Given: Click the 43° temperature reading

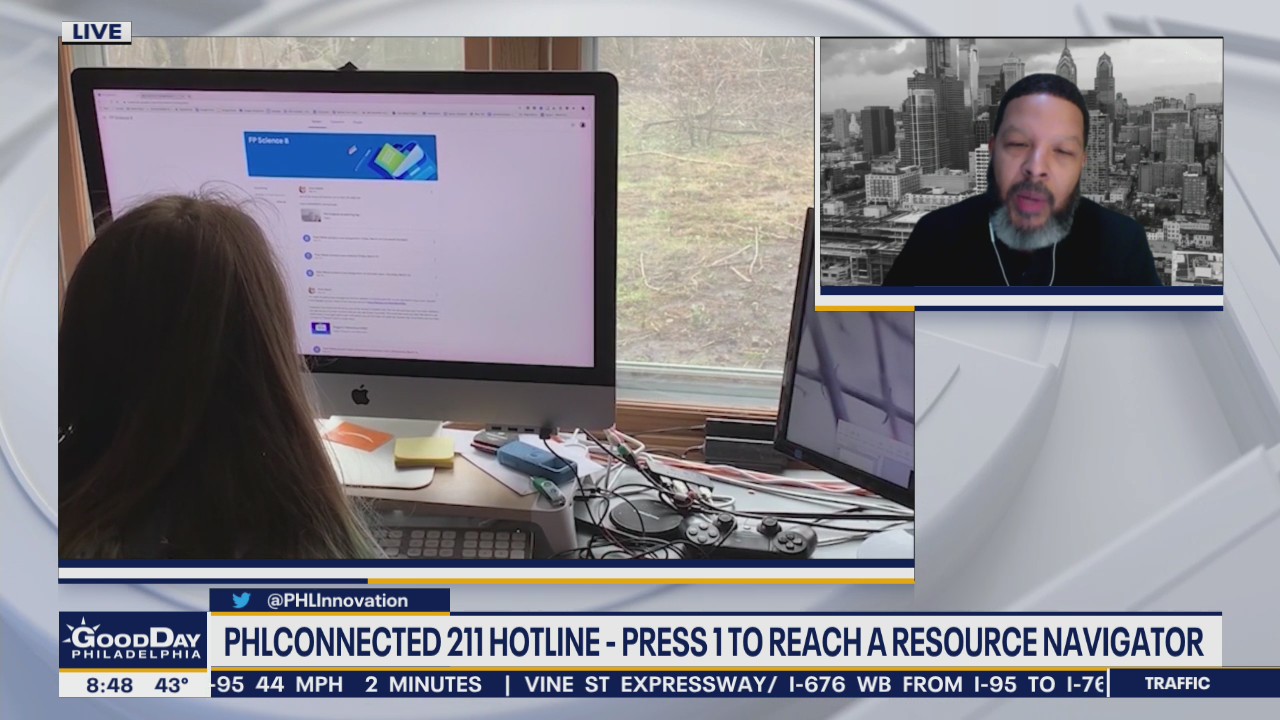Looking at the screenshot, I should 171,686.
